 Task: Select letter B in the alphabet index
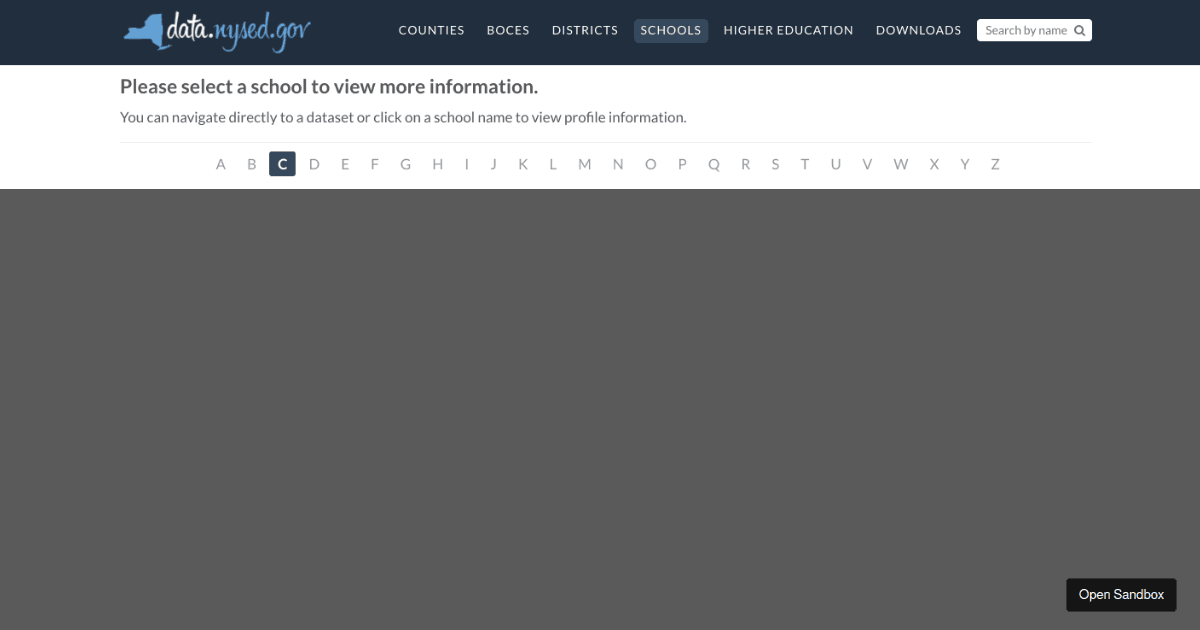251,163
